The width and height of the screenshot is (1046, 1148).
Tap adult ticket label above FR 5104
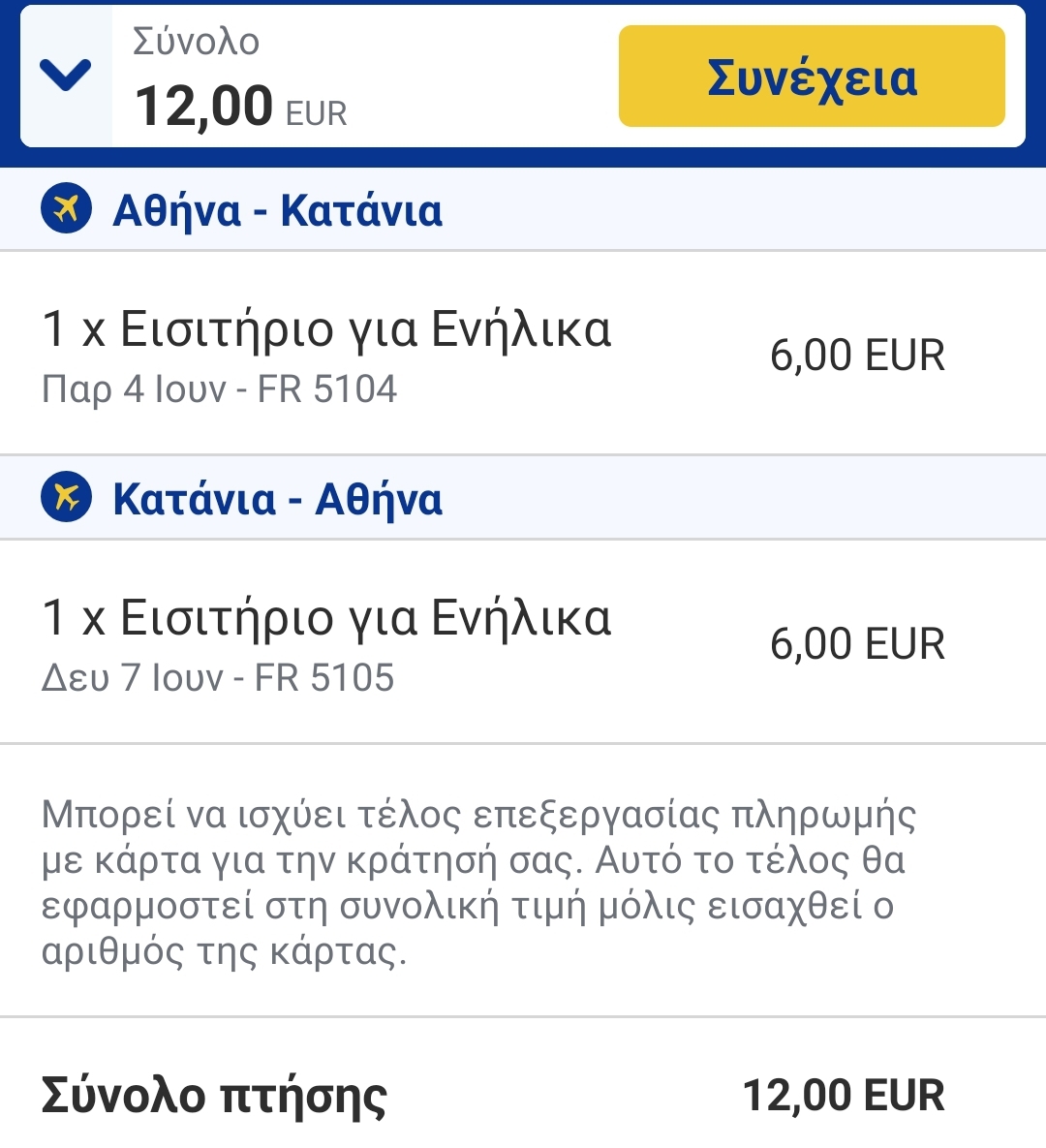(x=326, y=329)
